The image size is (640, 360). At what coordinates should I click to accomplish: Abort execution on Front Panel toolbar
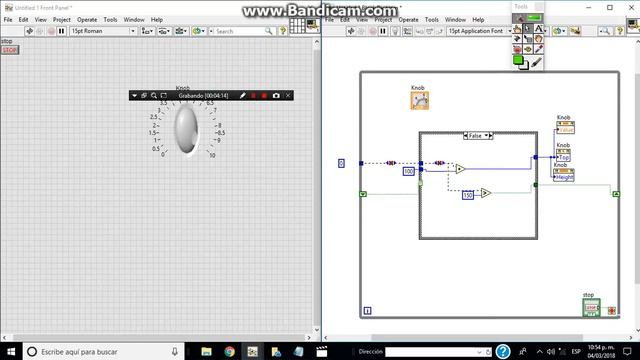coord(51,31)
